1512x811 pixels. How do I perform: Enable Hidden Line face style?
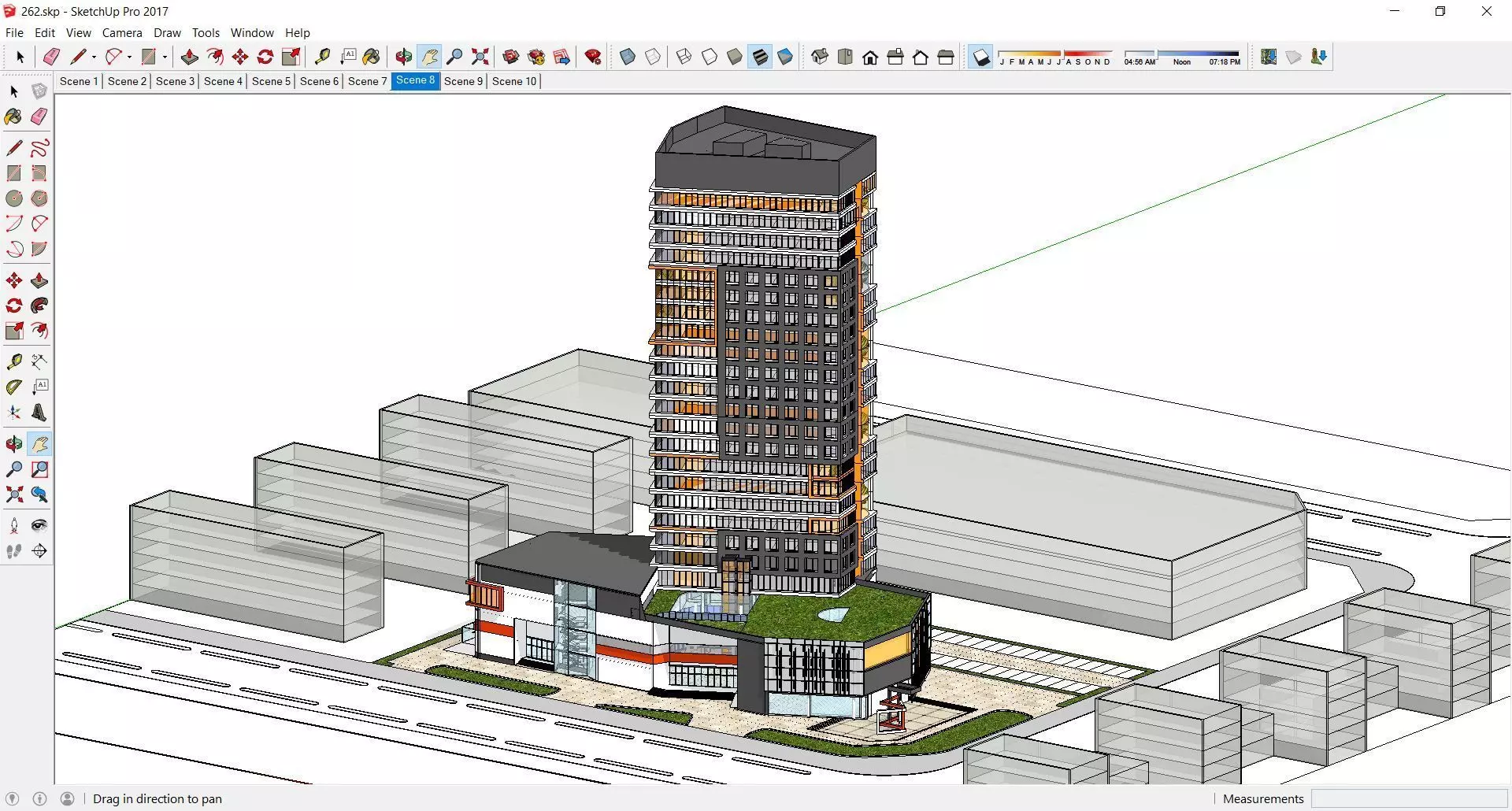(x=710, y=57)
